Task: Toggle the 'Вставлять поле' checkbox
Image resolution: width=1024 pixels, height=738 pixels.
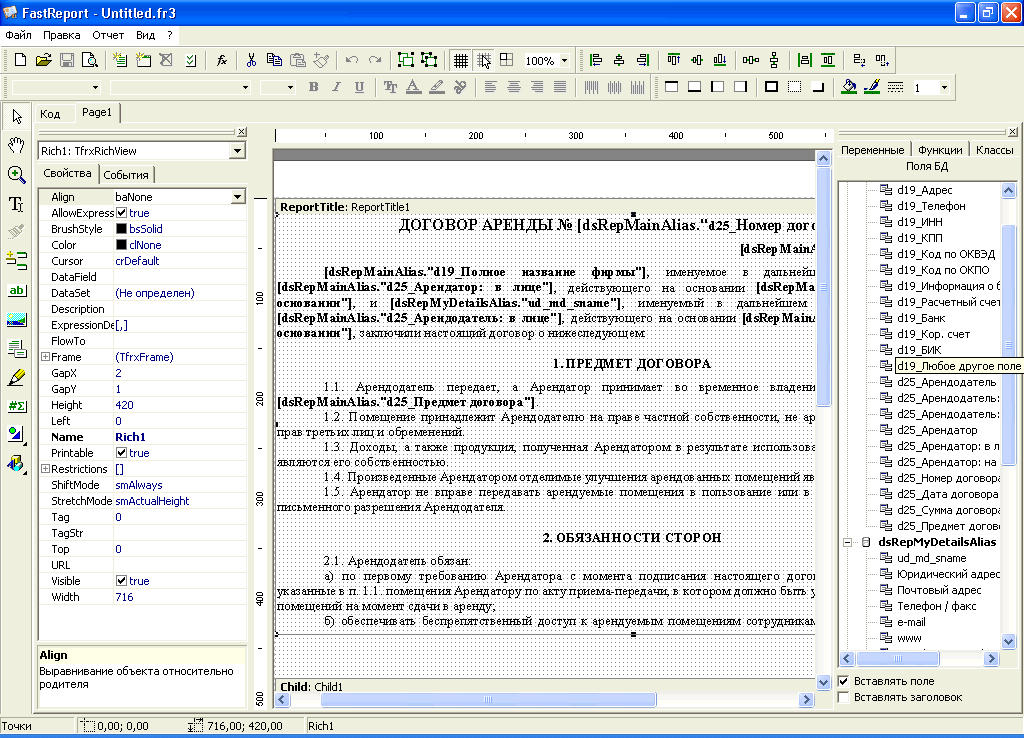Action: pyautogui.click(x=843, y=681)
